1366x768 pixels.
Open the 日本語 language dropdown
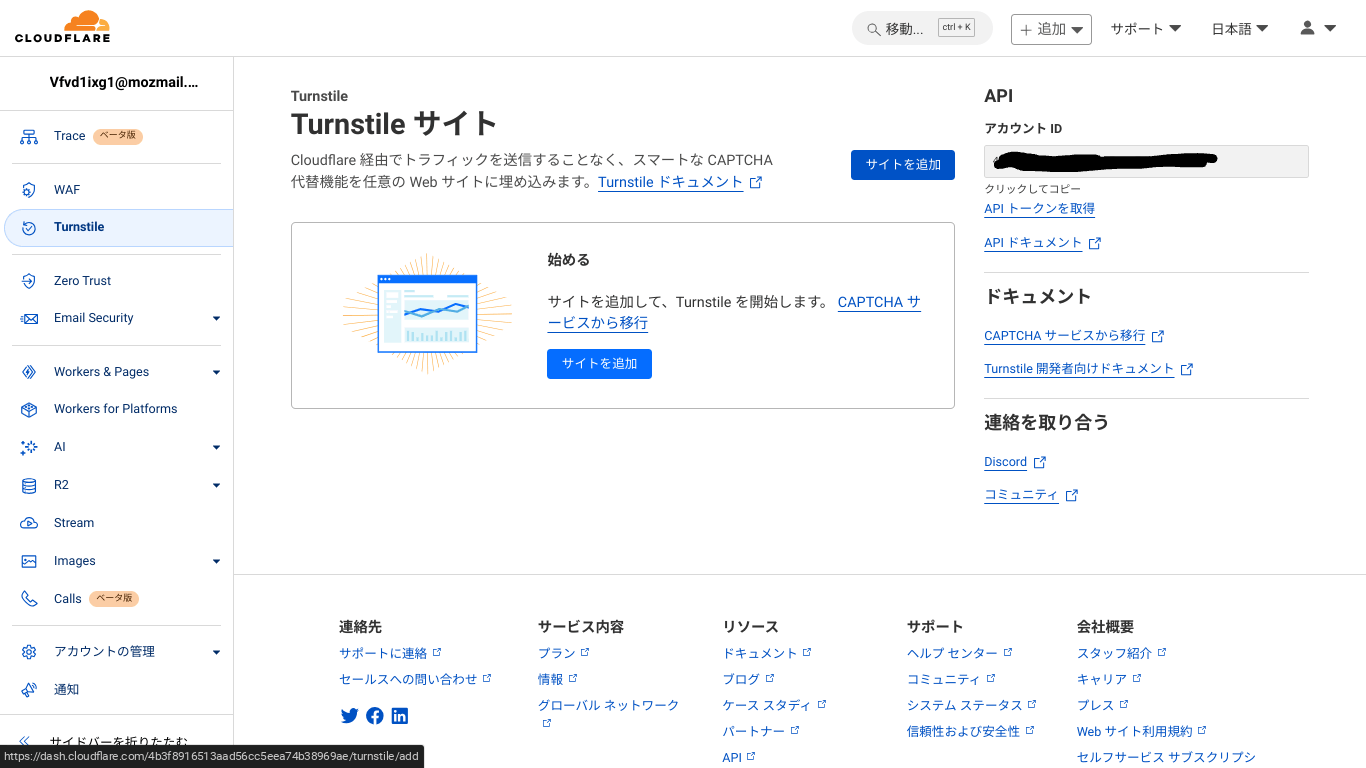click(x=1240, y=29)
